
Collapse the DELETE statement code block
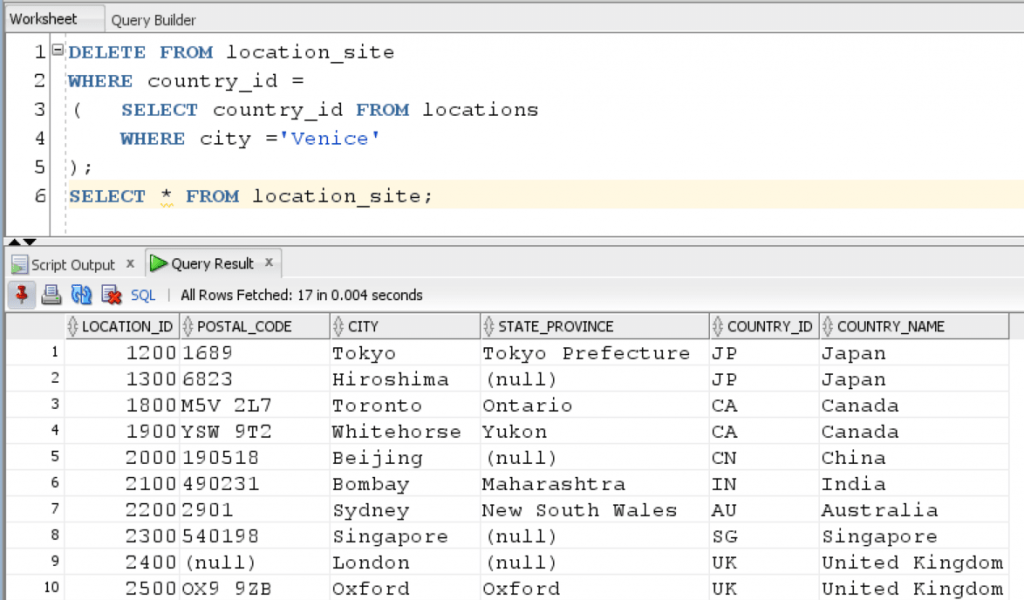coord(58,50)
